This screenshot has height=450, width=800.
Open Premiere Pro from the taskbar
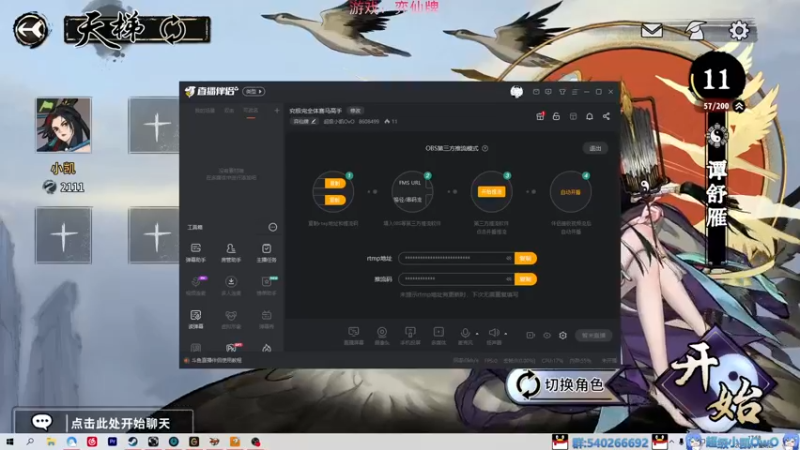coord(112,442)
